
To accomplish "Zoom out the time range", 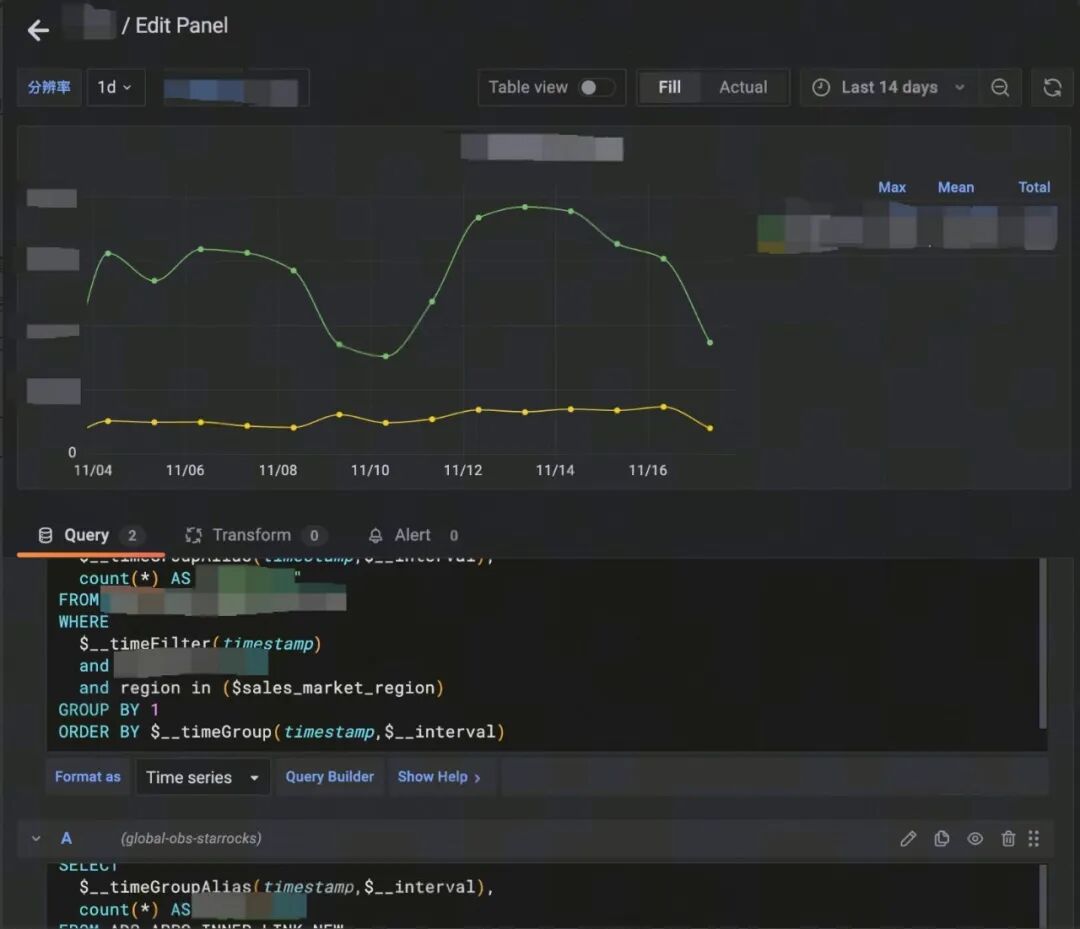I will pos(1000,87).
